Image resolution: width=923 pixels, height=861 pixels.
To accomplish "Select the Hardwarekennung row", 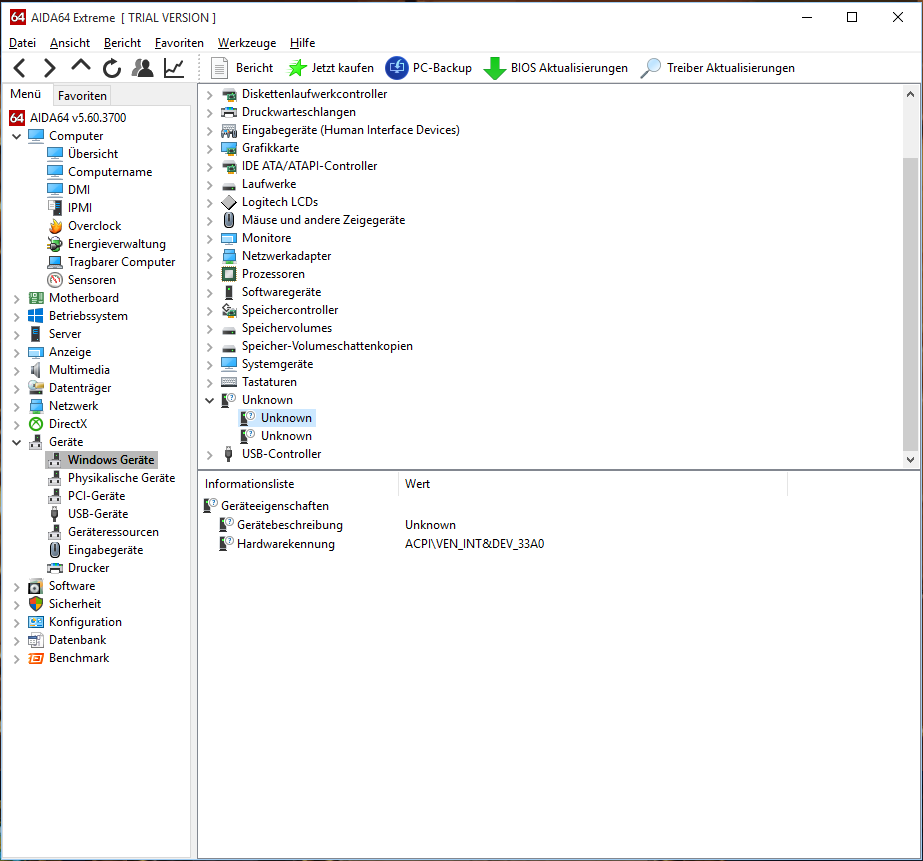I will (x=285, y=544).
